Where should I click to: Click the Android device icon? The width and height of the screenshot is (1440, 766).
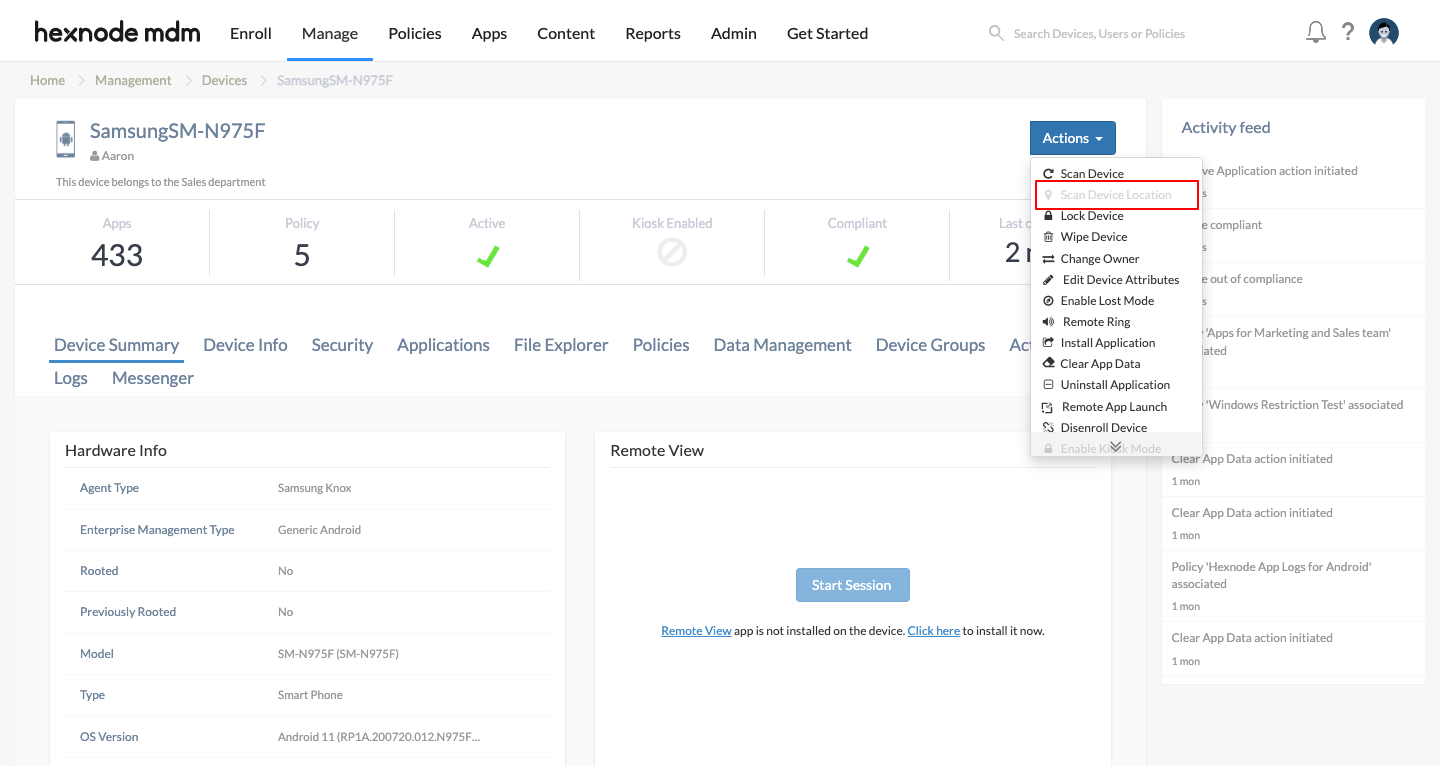point(65,140)
